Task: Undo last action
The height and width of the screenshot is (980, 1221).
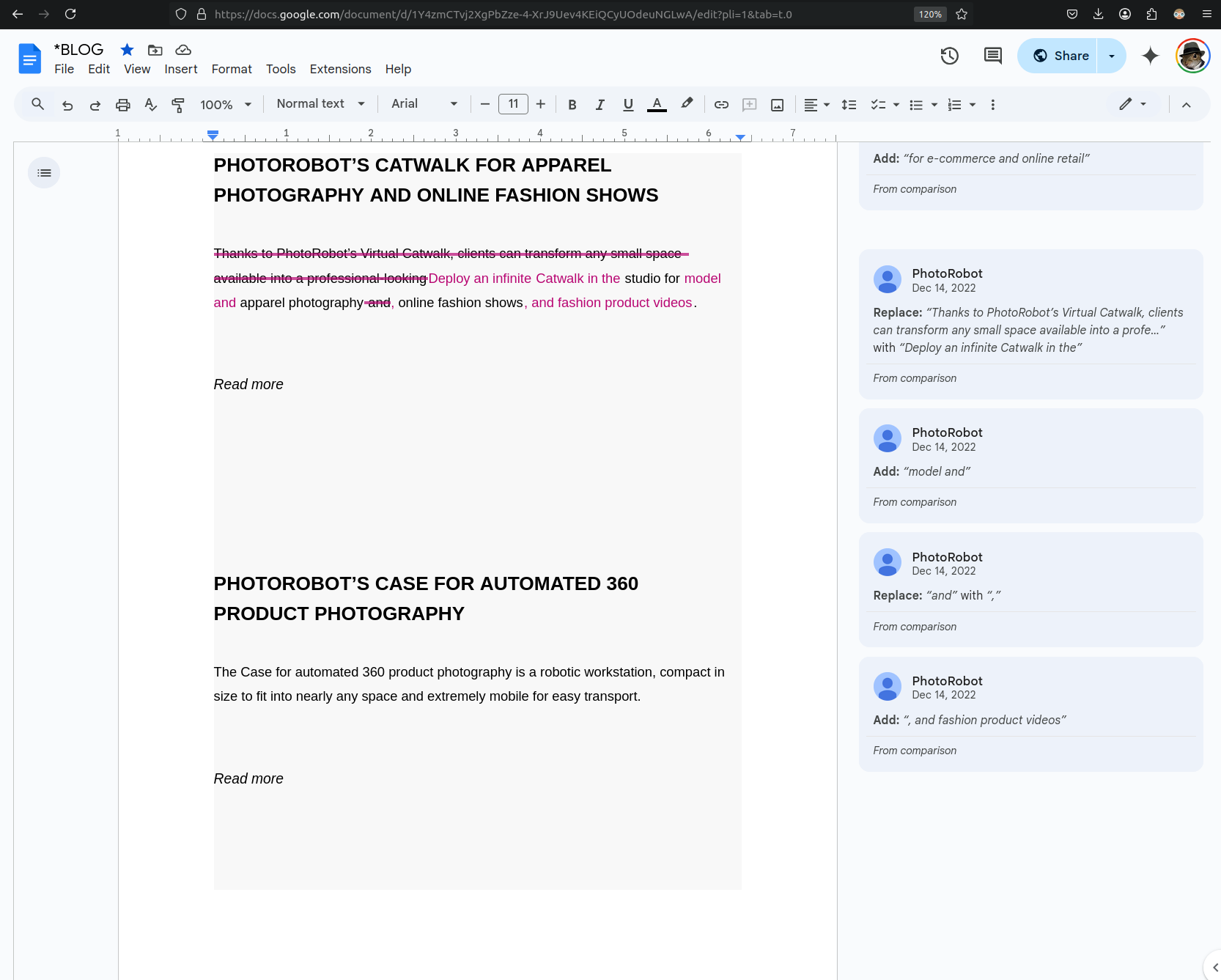Action: pyautogui.click(x=67, y=105)
